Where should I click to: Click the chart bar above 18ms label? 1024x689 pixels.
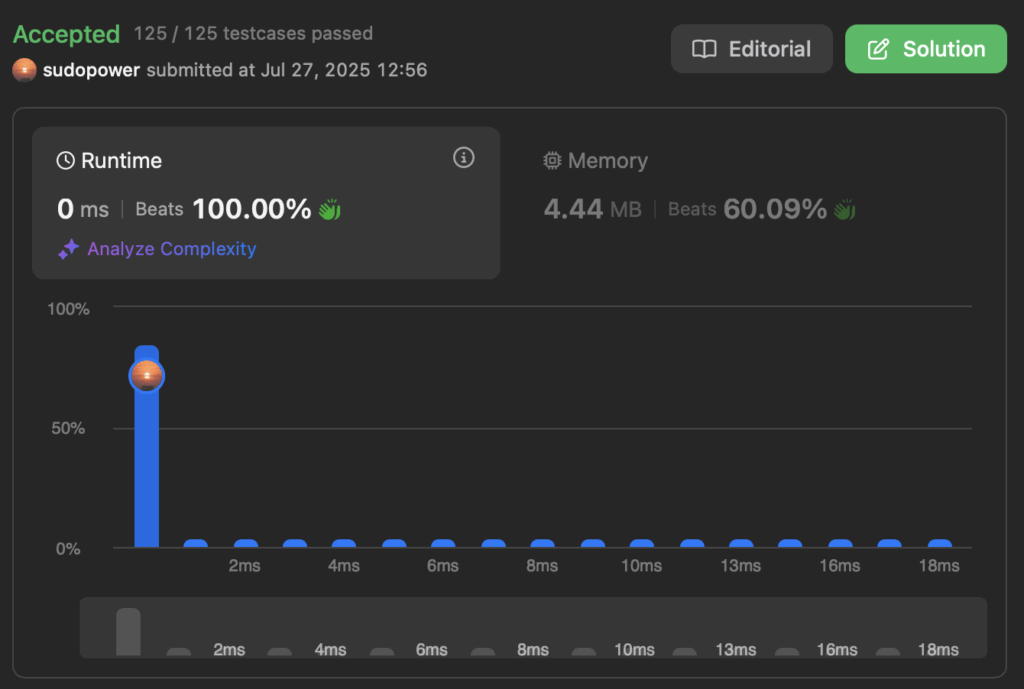940,543
